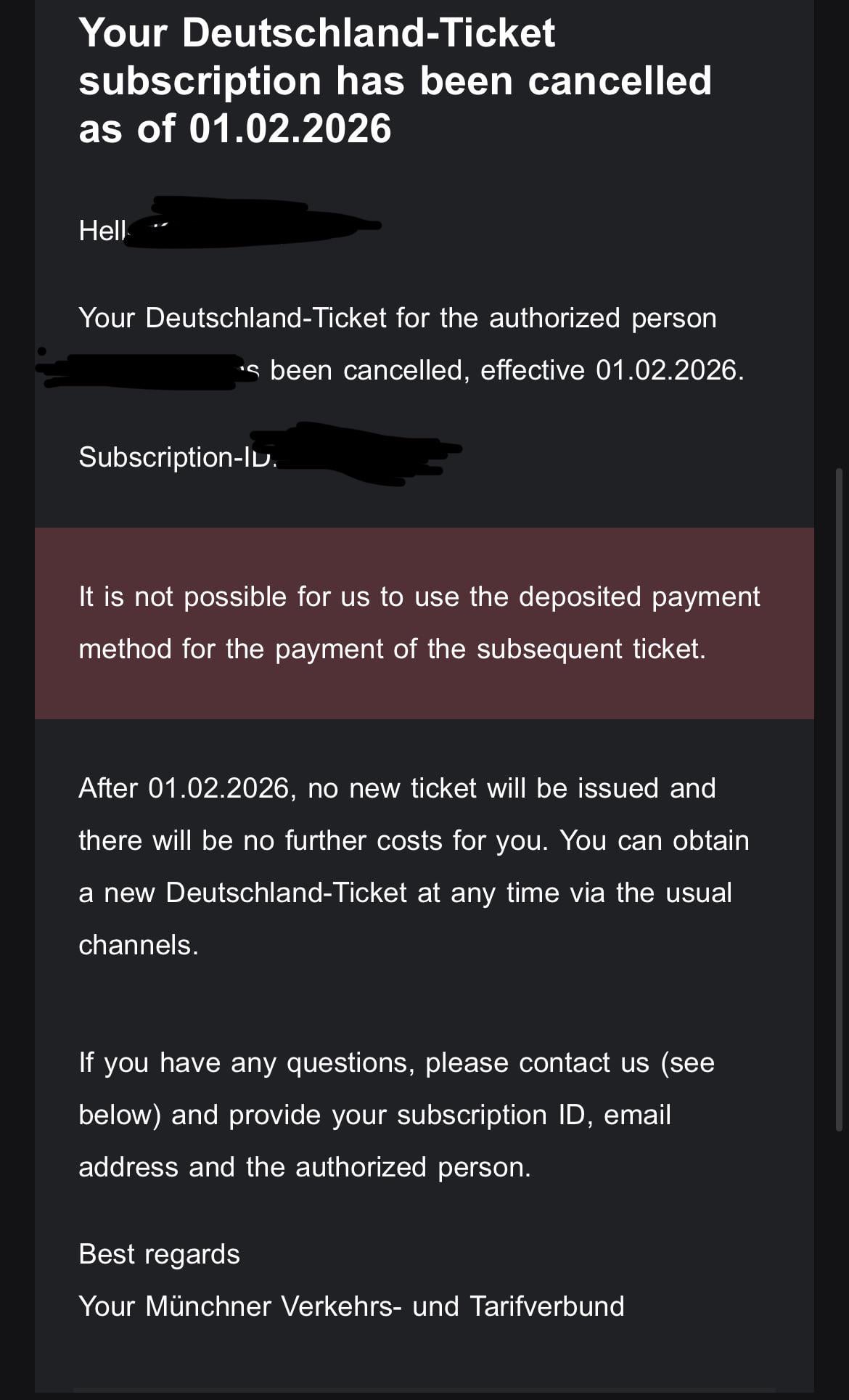Click the word 'channels.' ending the paragraph
Screen dimensions: 849x1400
click(x=138, y=945)
